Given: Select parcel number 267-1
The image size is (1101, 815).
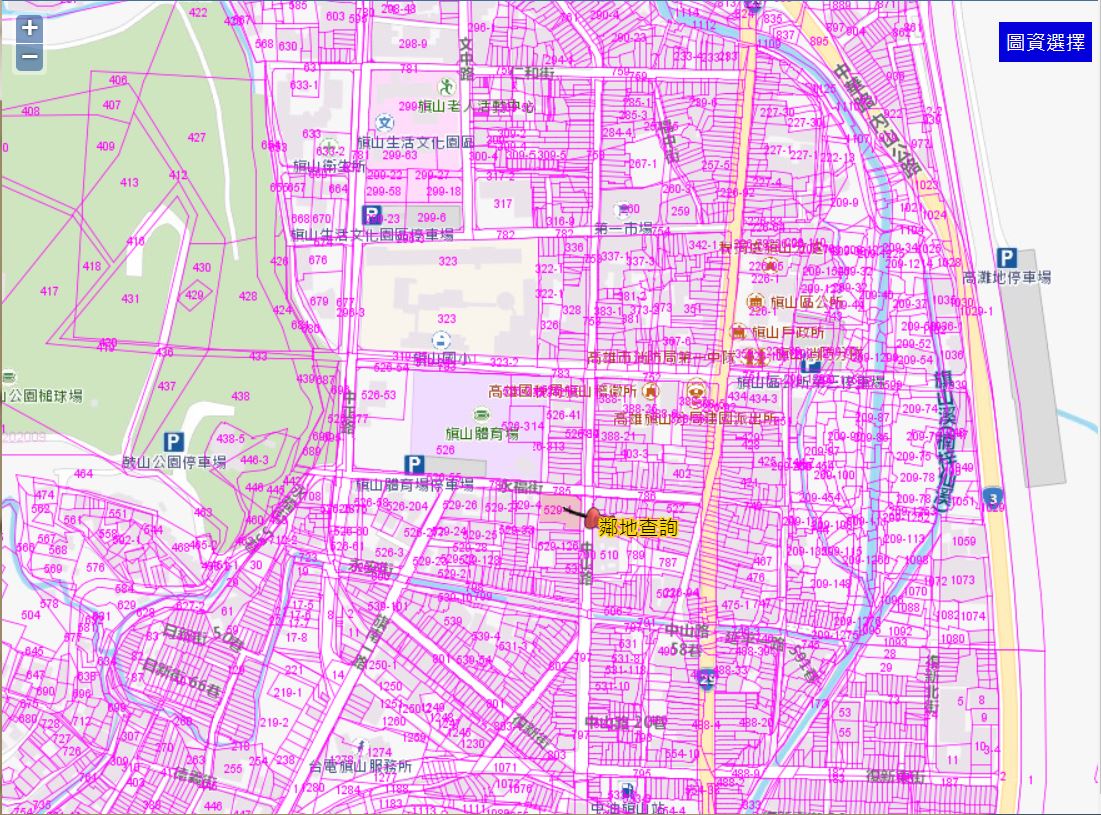Looking at the screenshot, I should 642,164.
